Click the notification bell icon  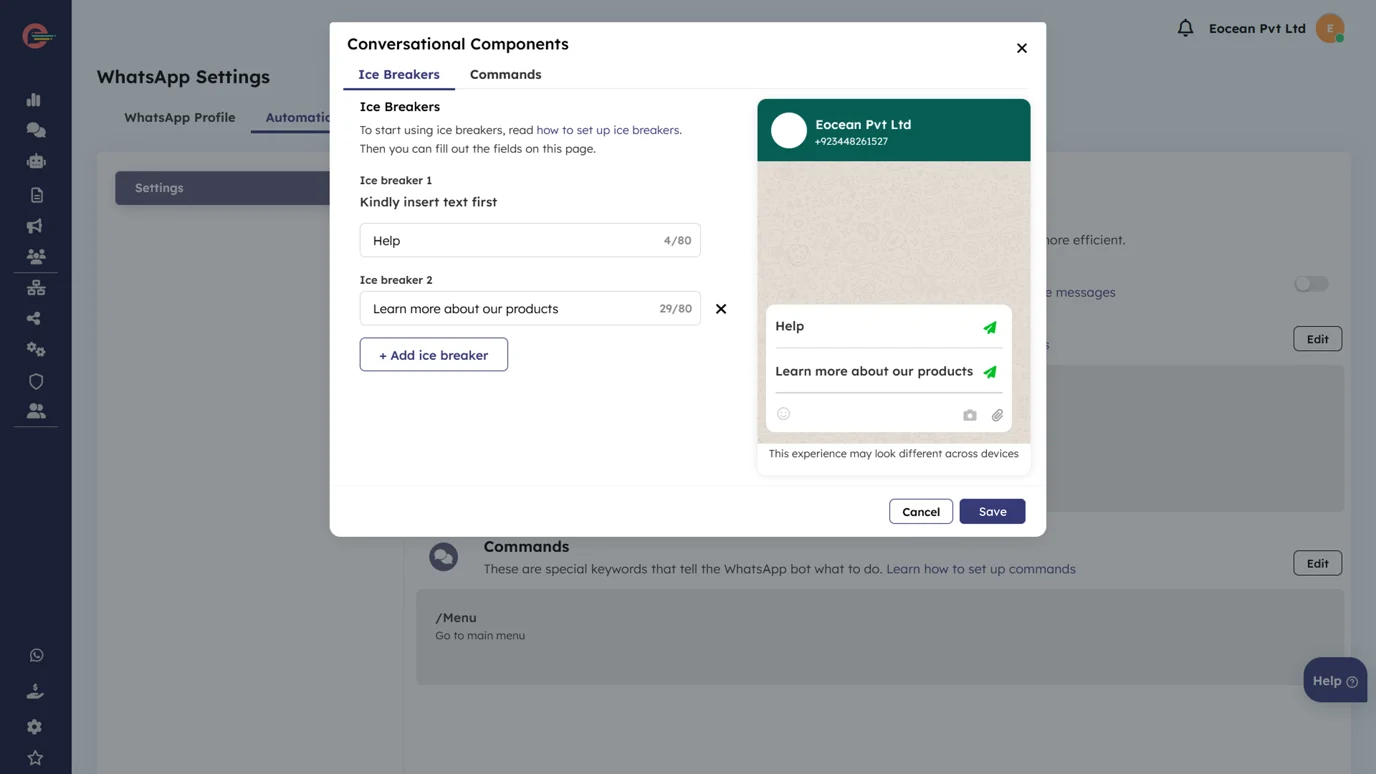(1185, 28)
